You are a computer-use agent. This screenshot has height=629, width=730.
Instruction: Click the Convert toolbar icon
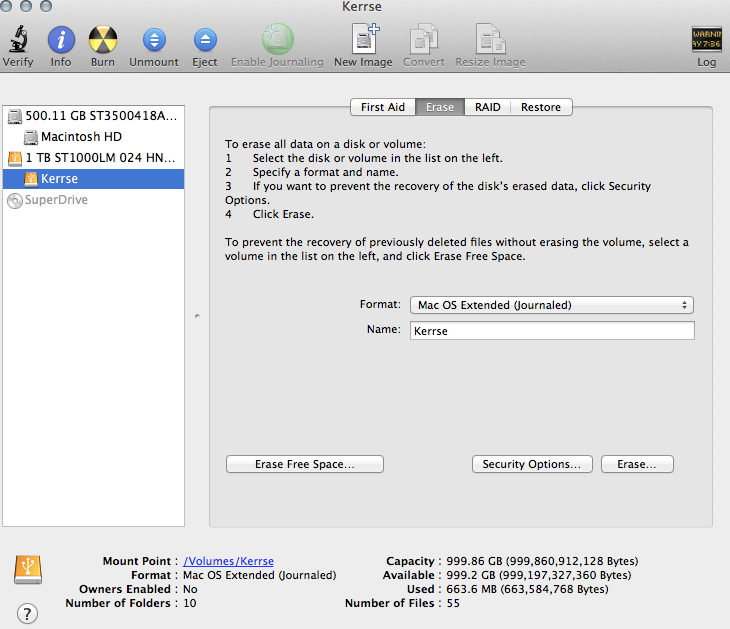(x=423, y=39)
